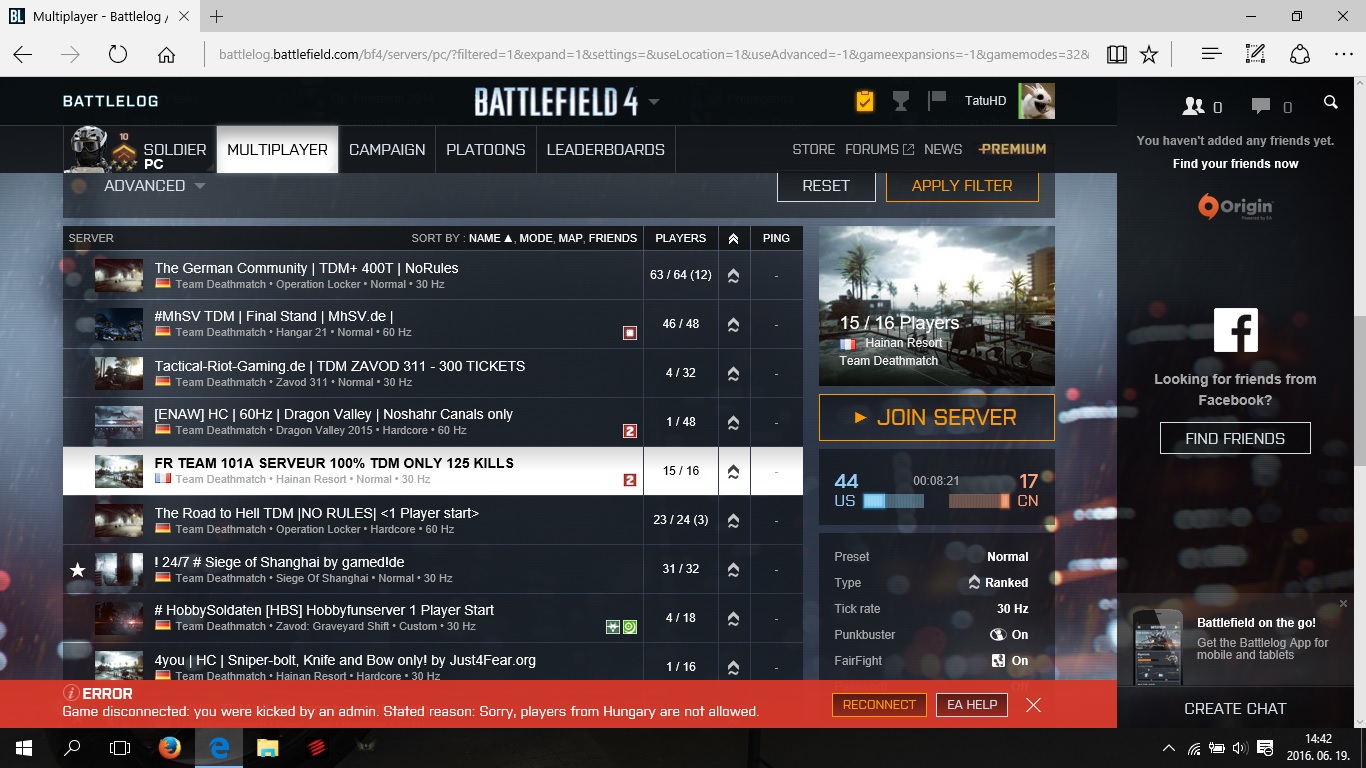1366x768 pixels.
Task: Click green plus icon on HobbySoldaten row
Action: [x=613, y=627]
